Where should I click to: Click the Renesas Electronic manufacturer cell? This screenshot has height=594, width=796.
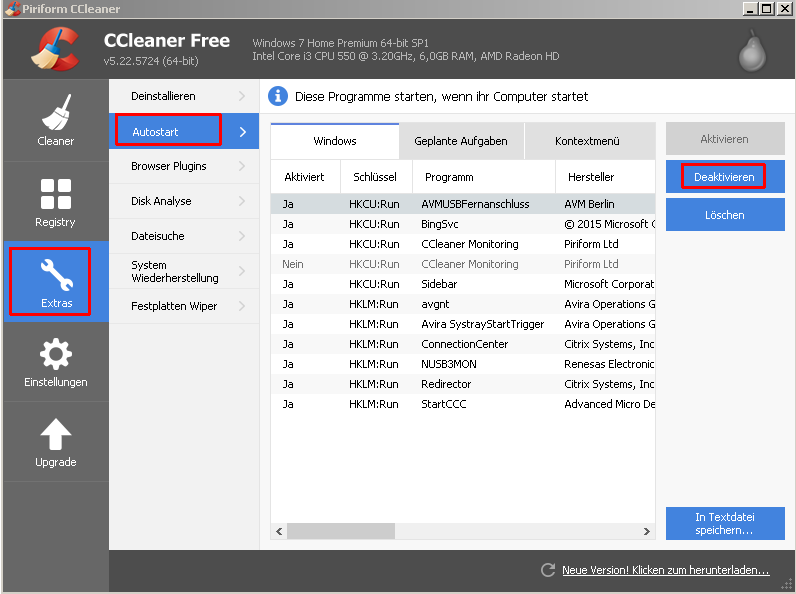(x=609, y=364)
